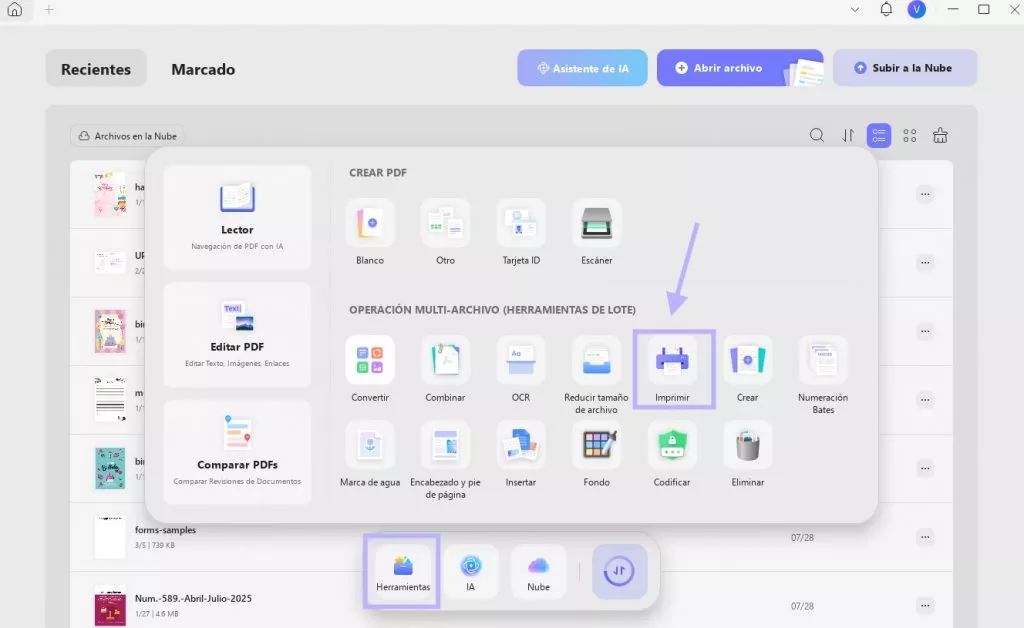Image resolution: width=1024 pixels, height=628 pixels.
Task: Open the Editar PDF card
Action: pyautogui.click(x=237, y=334)
